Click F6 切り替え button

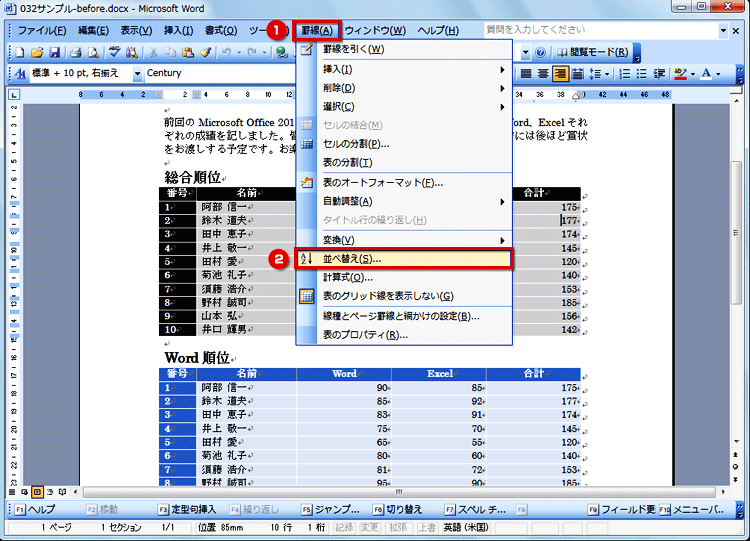(397, 510)
